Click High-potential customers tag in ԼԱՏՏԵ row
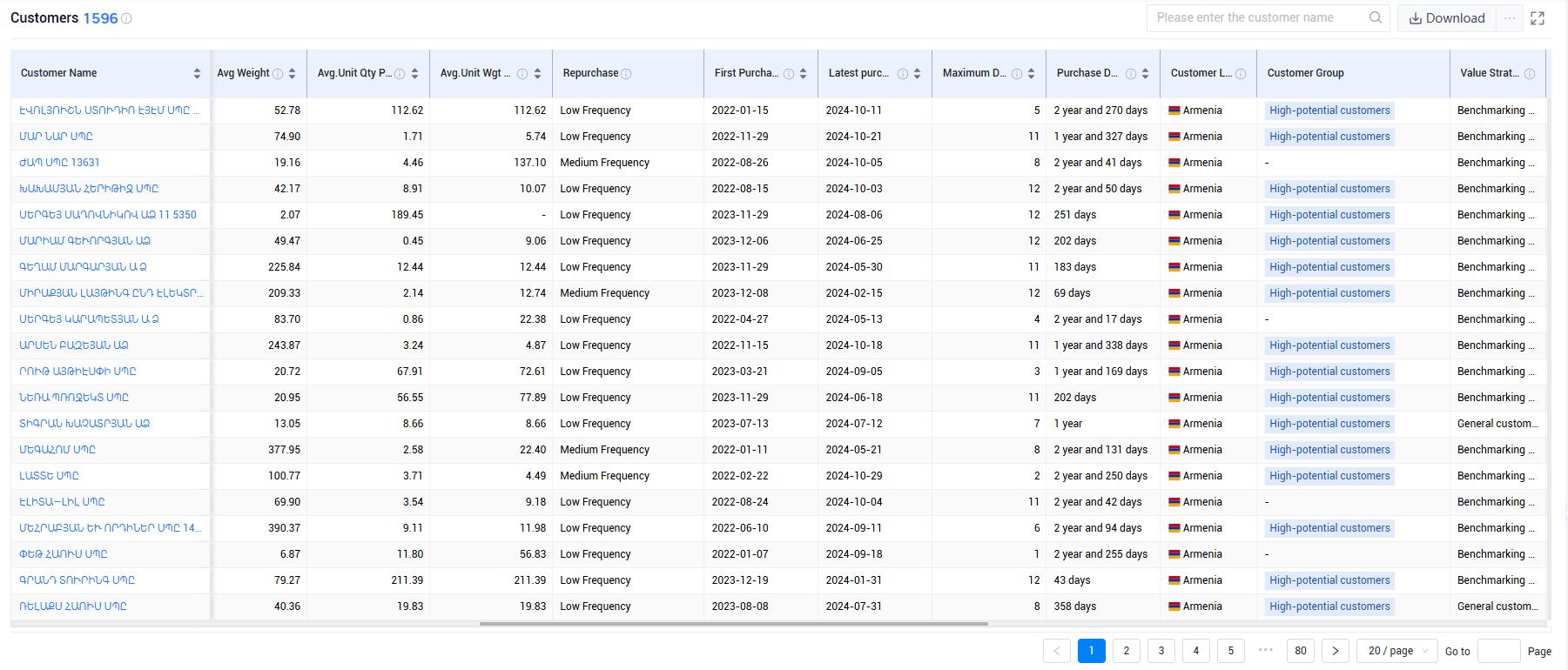 click(x=1329, y=476)
